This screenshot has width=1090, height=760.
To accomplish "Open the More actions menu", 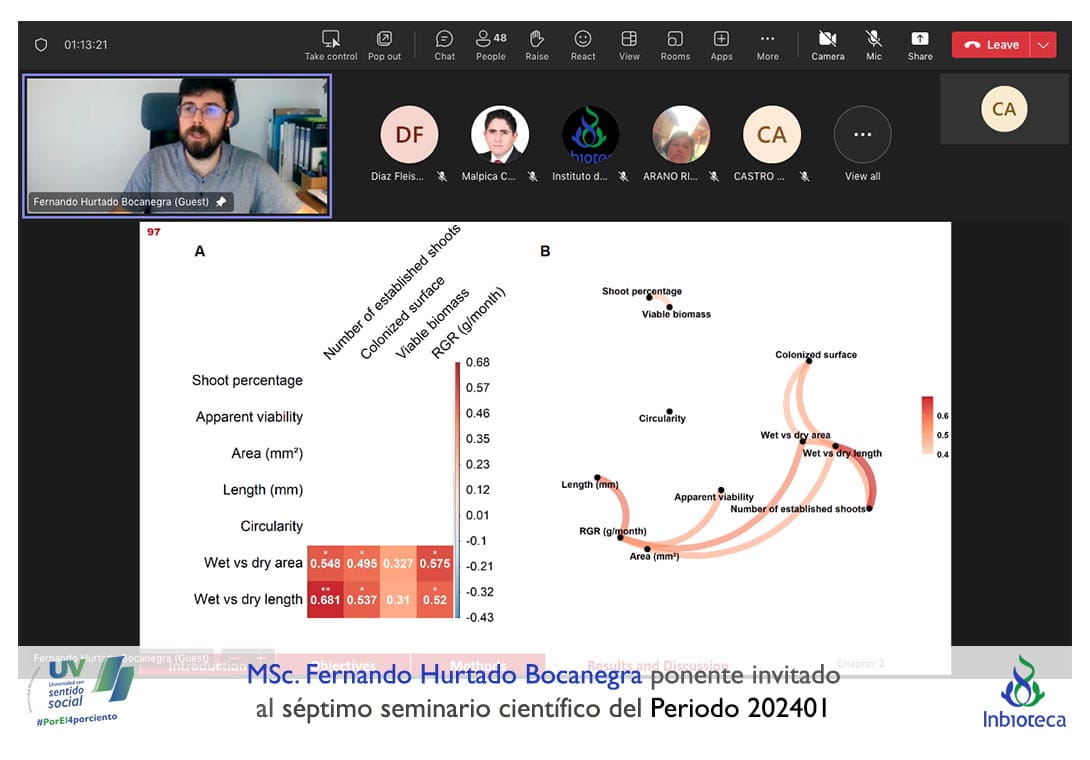I will pos(767,44).
